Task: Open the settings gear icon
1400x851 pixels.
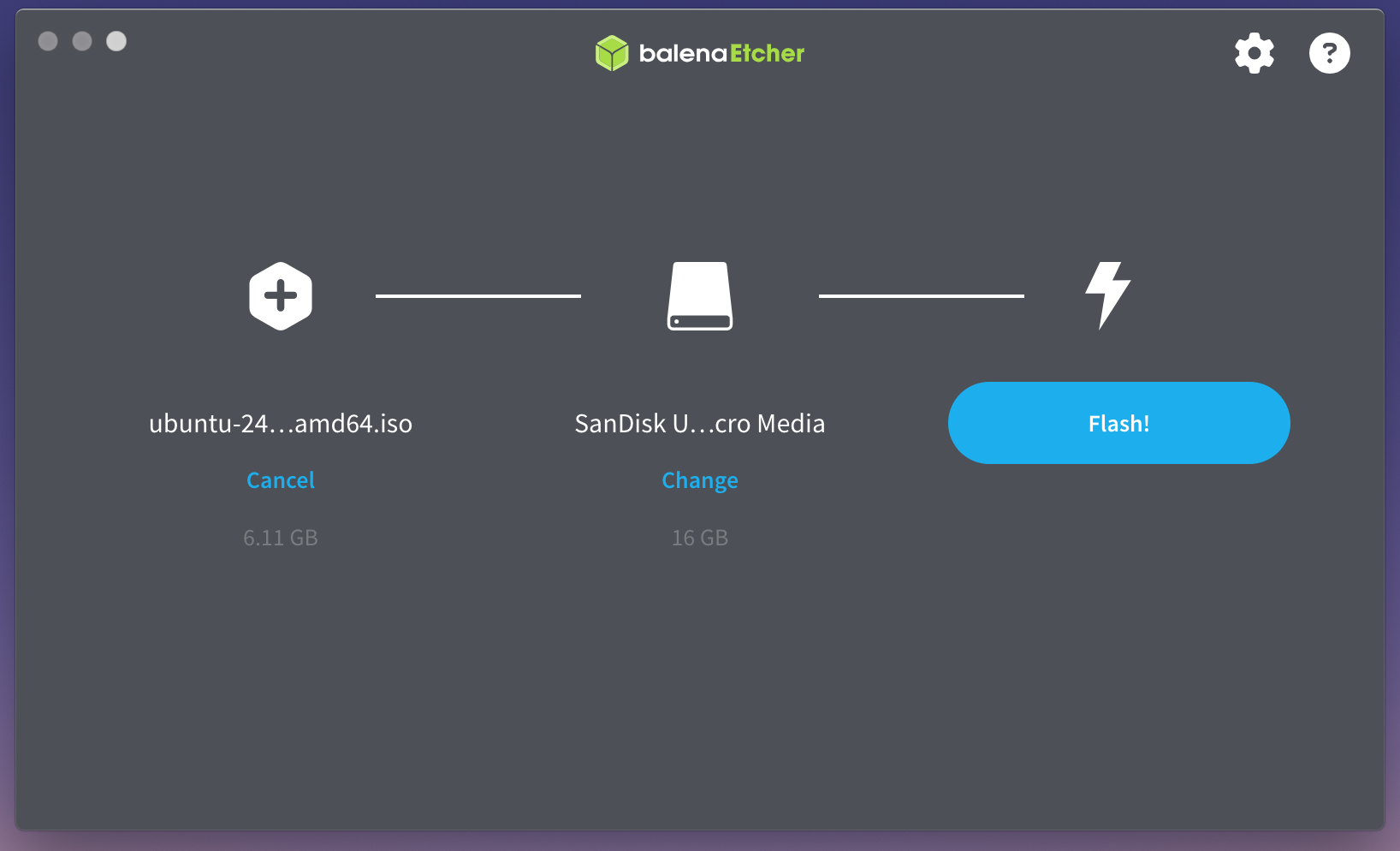Action: (x=1255, y=53)
